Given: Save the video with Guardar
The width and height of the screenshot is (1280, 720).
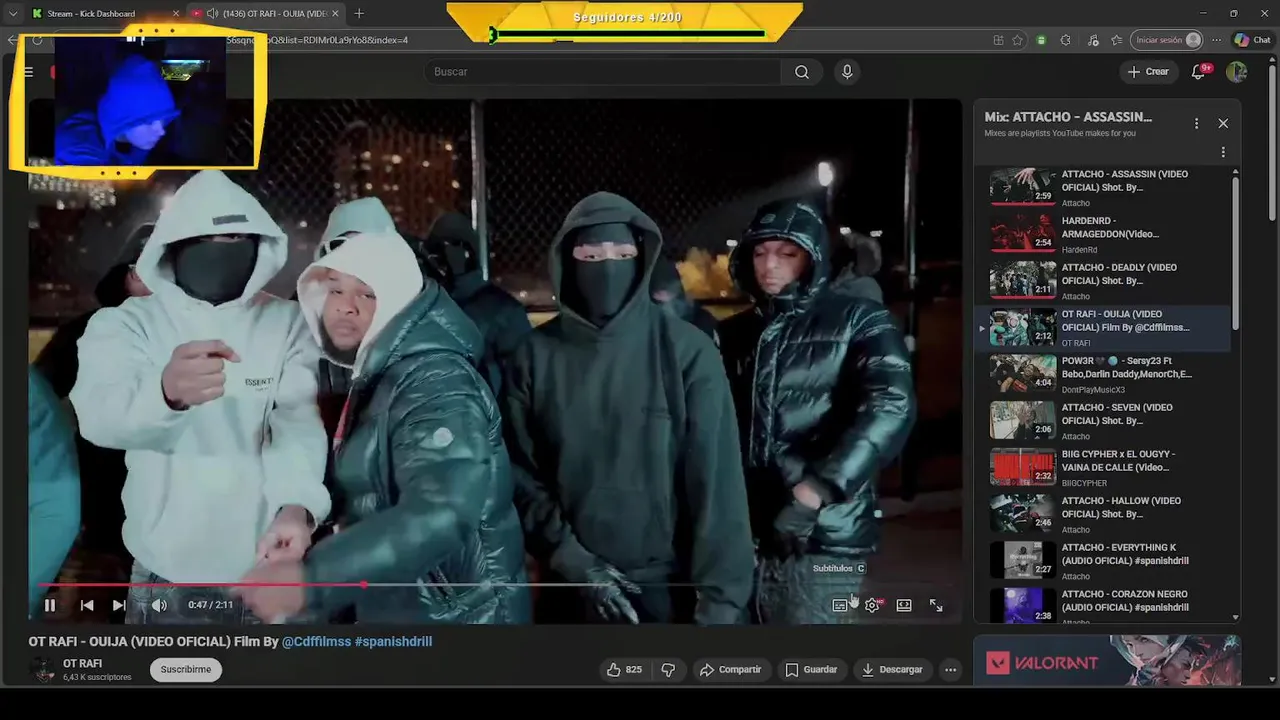Looking at the screenshot, I should 811,670.
